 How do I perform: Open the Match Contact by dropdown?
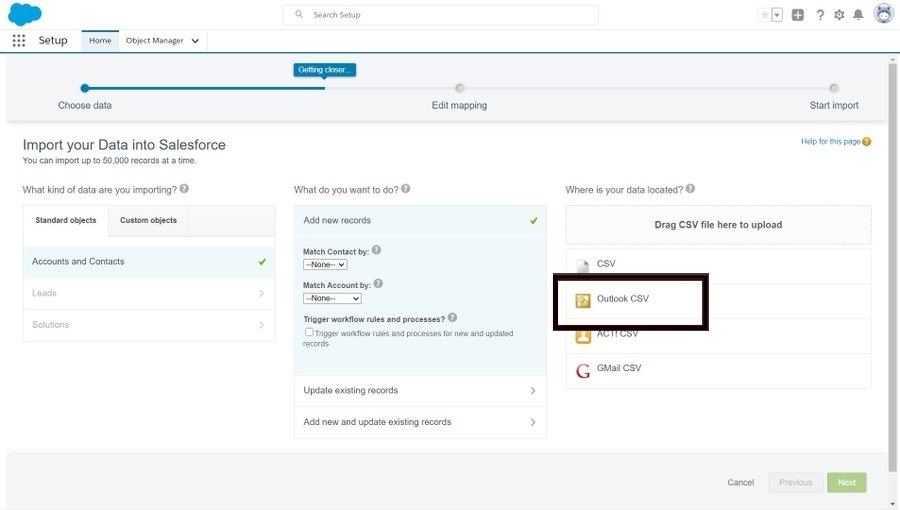click(325, 264)
